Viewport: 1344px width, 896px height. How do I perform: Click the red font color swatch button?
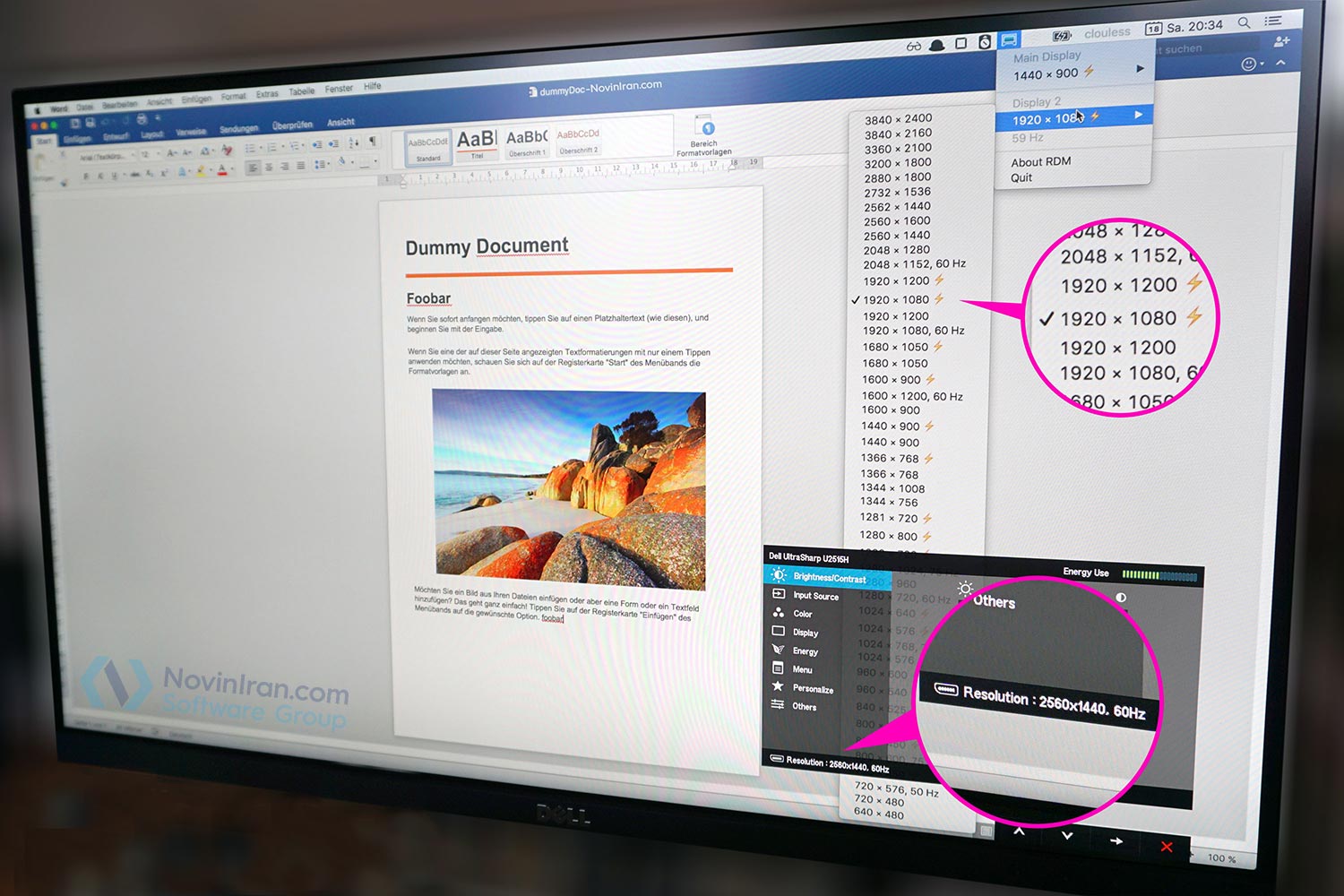(222, 170)
